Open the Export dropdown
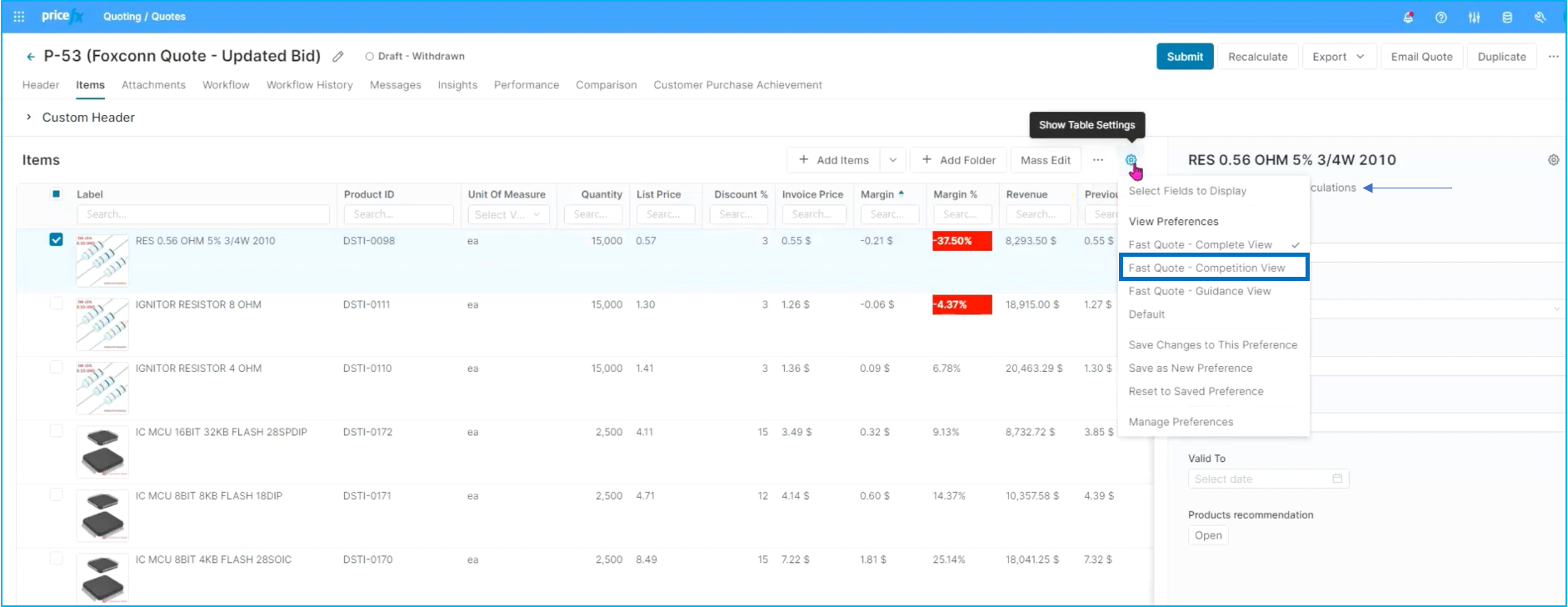This screenshot has height=607, width=1568. (x=1339, y=57)
